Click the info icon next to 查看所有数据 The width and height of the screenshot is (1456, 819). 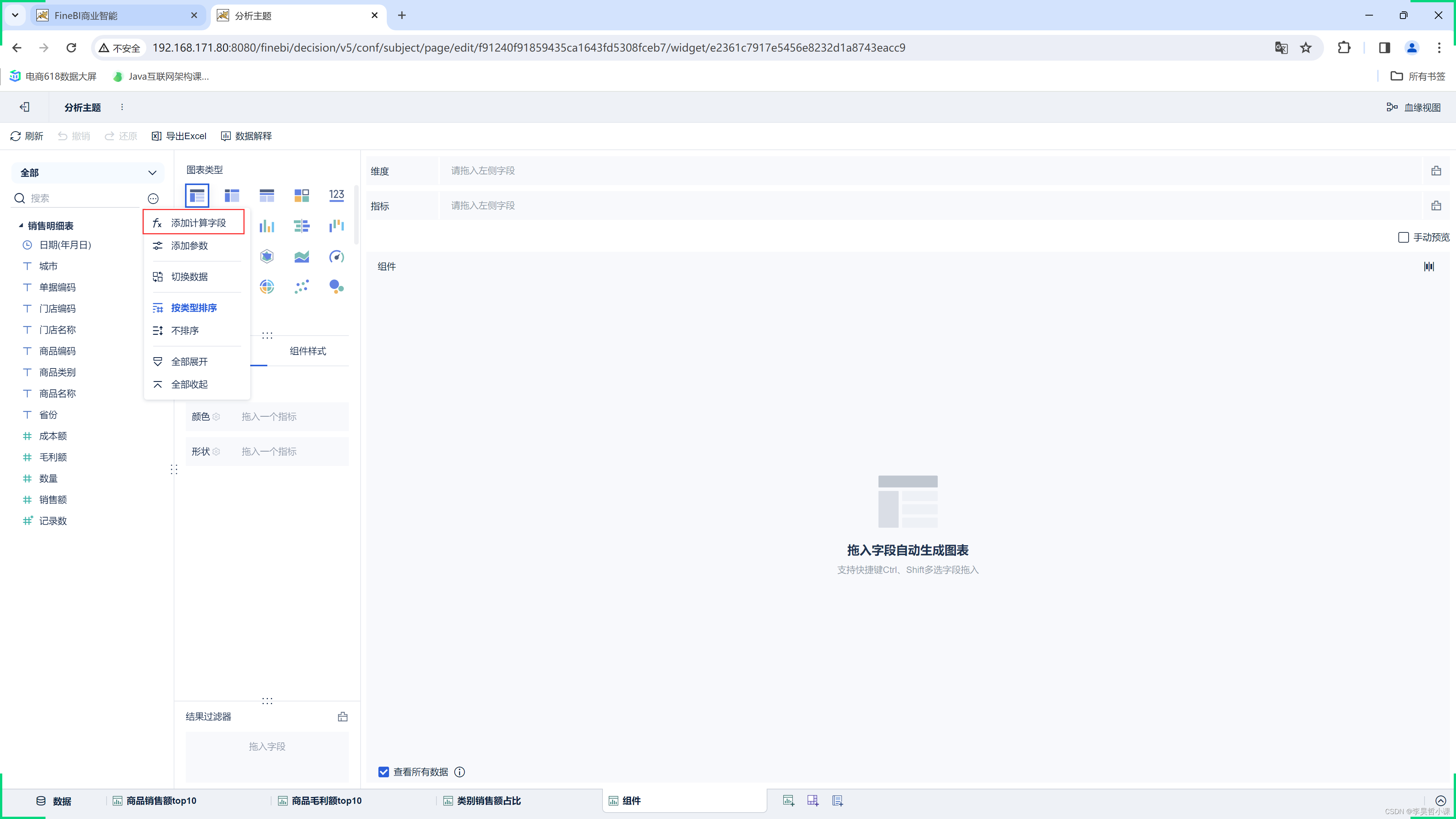[x=460, y=772]
